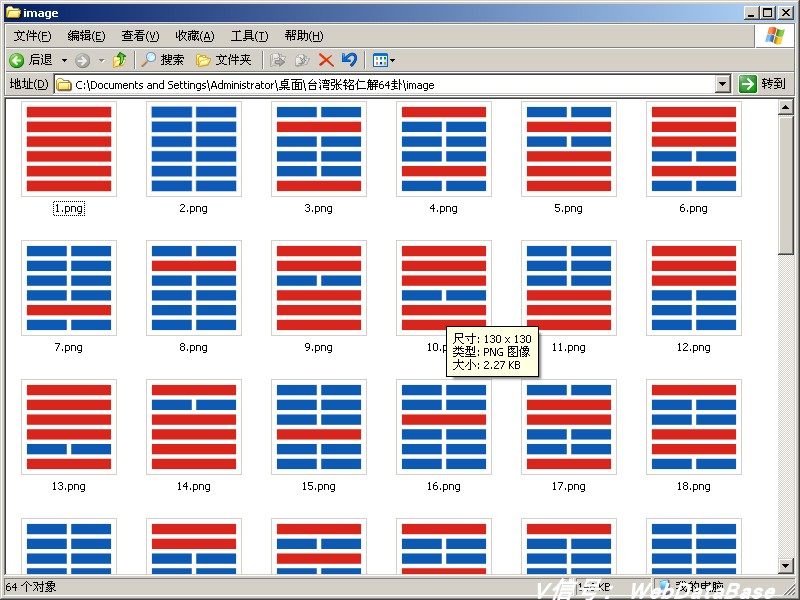Select the 9.png hexagram thumbnail
The image size is (800, 600).
pyautogui.click(x=319, y=288)
